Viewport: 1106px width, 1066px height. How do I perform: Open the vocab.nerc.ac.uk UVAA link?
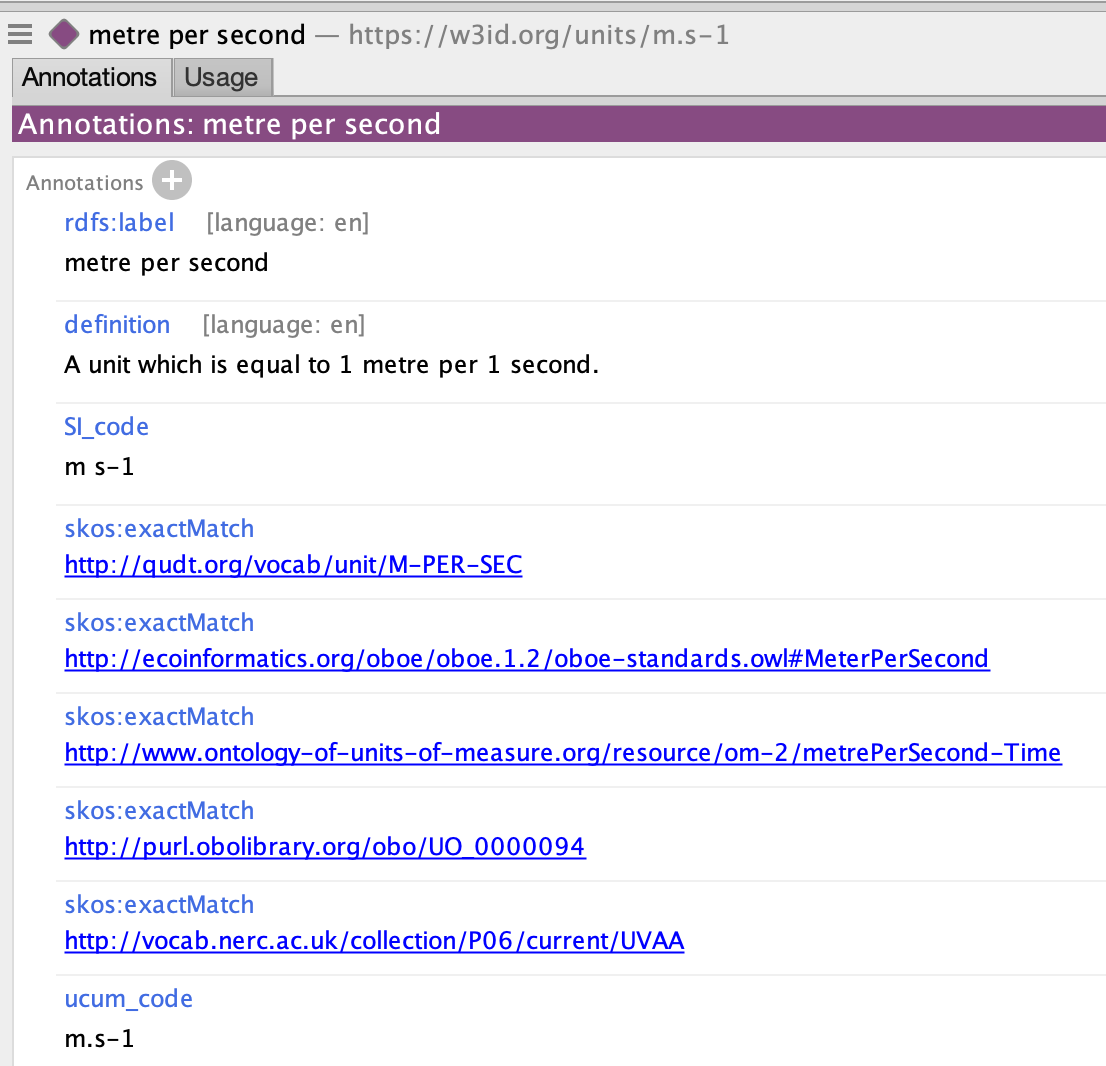point(375,941)
